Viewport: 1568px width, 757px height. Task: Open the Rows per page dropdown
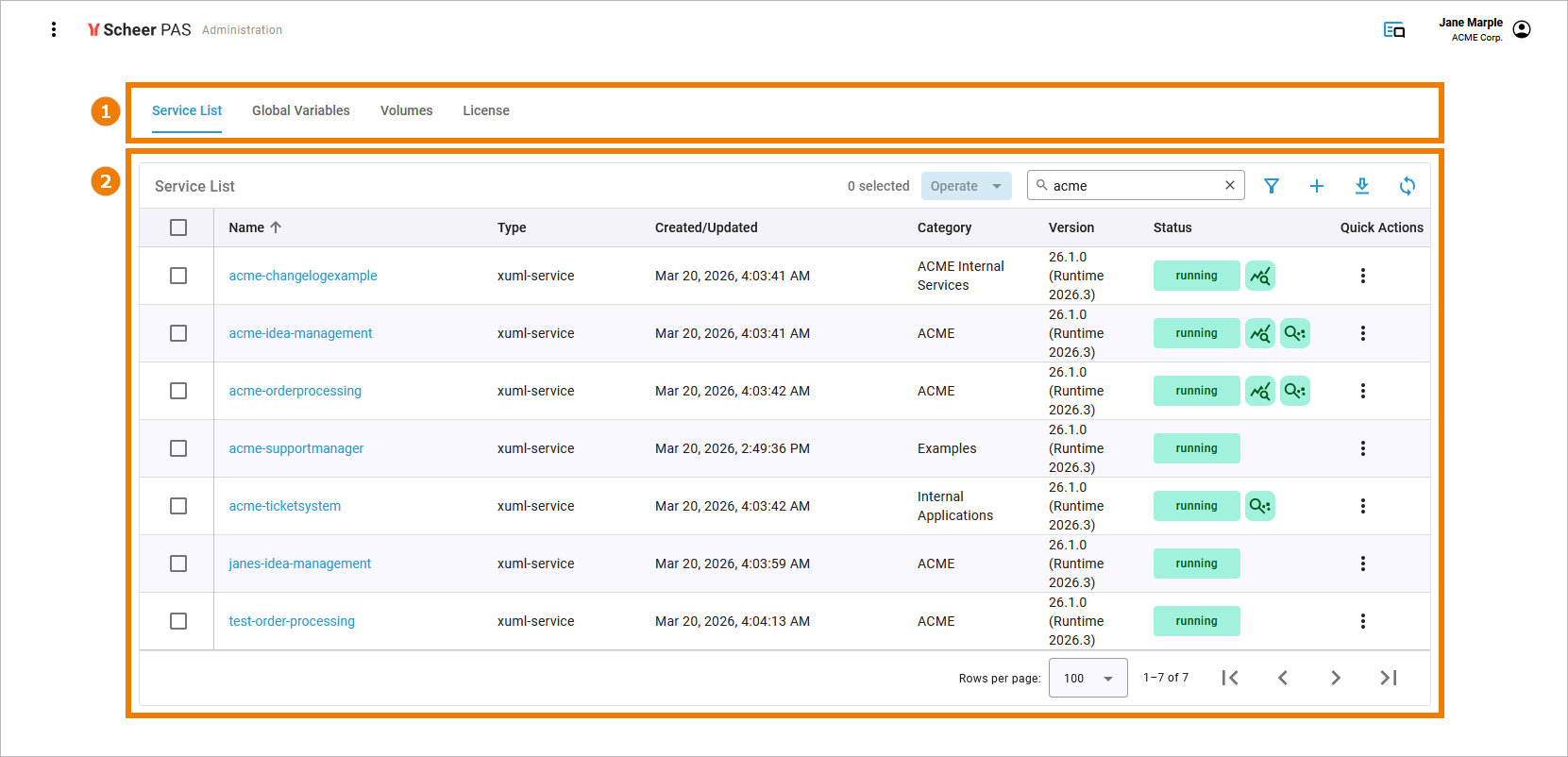click(1087, 678)
